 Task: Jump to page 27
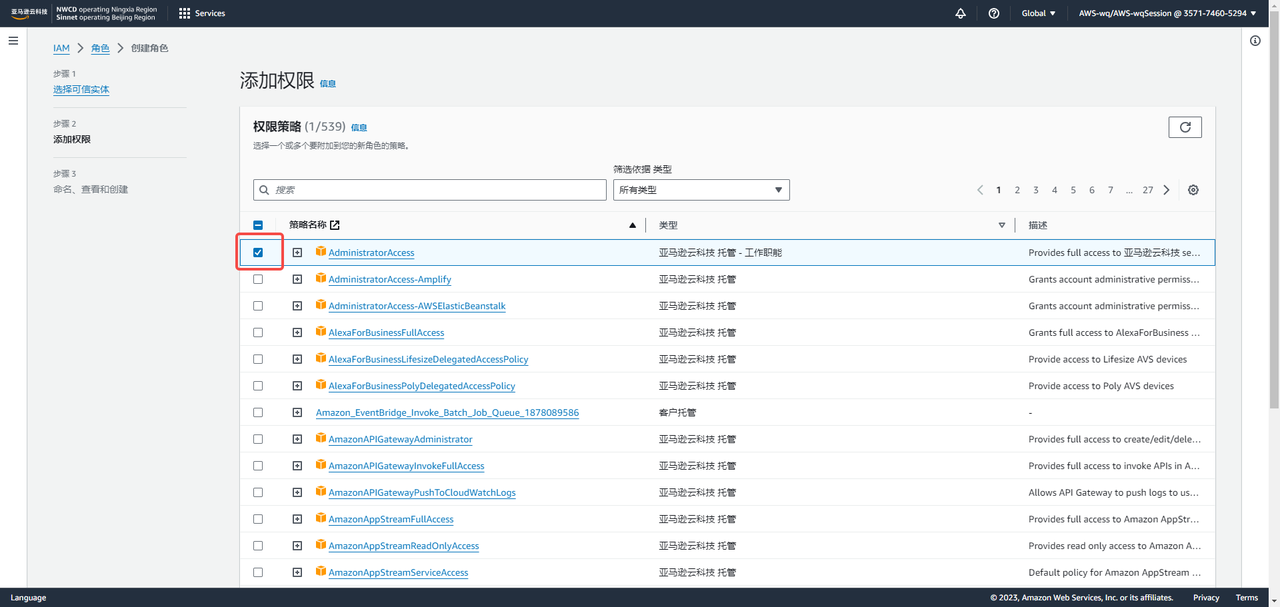tap(1148, 190)
